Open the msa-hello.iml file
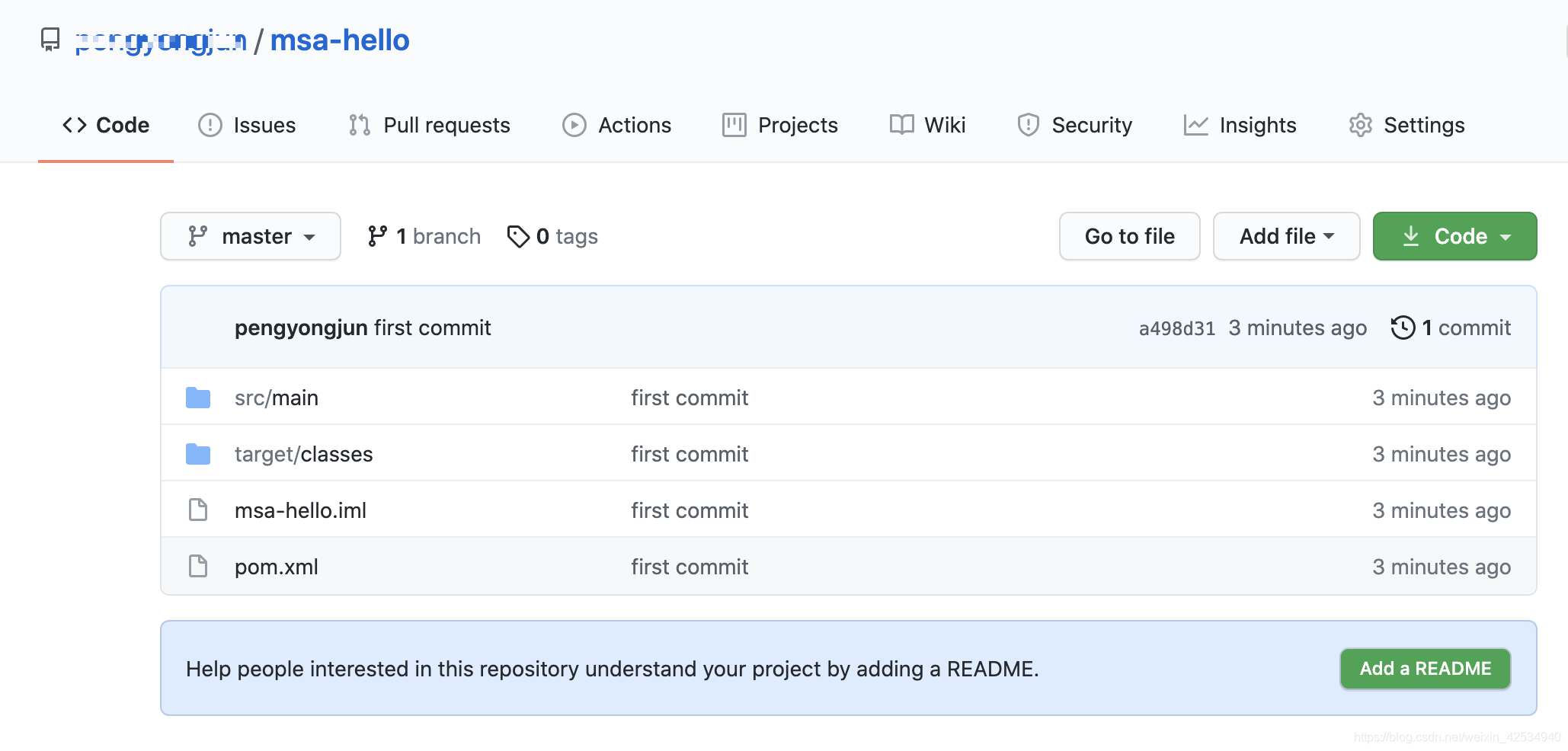 tap(300, 510)
